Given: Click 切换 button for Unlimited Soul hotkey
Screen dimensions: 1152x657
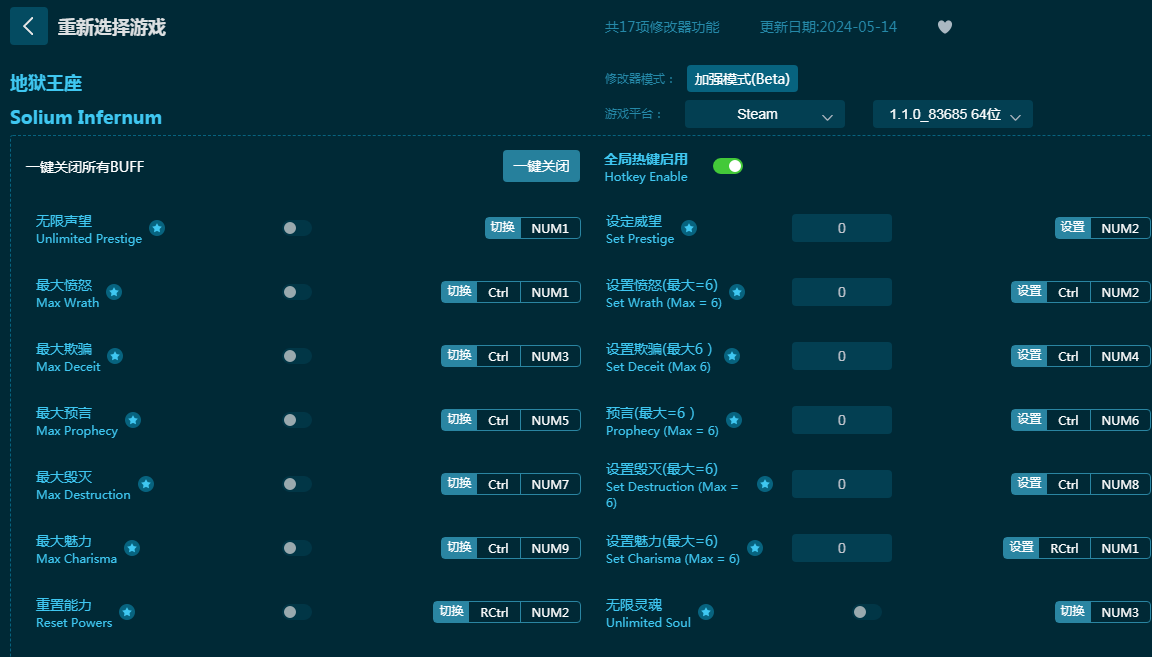Looking at the screenshot, I should point(1073,611).
